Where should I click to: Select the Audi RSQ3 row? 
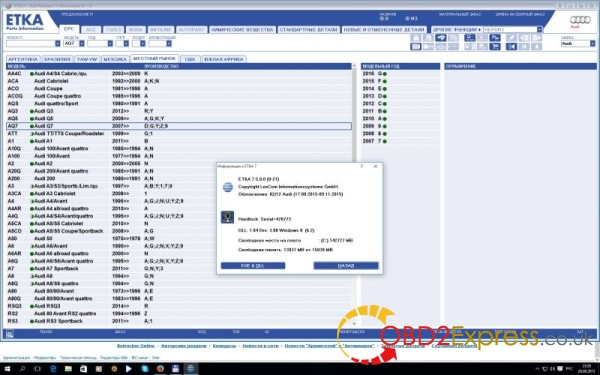click(x=179, y=306)
